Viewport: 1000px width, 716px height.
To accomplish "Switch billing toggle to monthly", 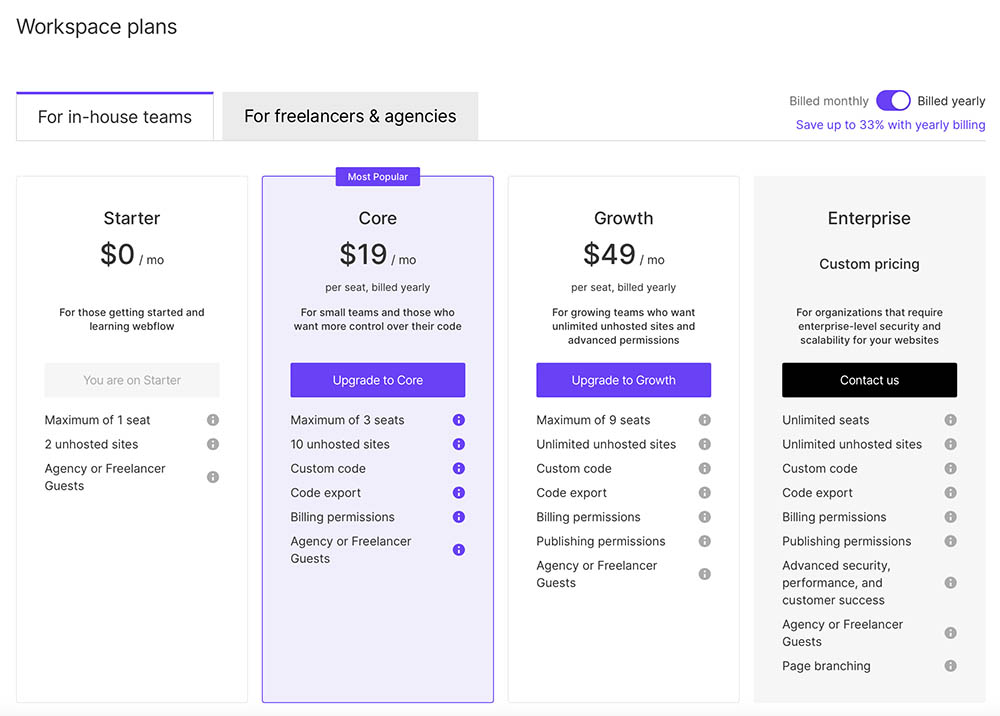I will (893, 100).
